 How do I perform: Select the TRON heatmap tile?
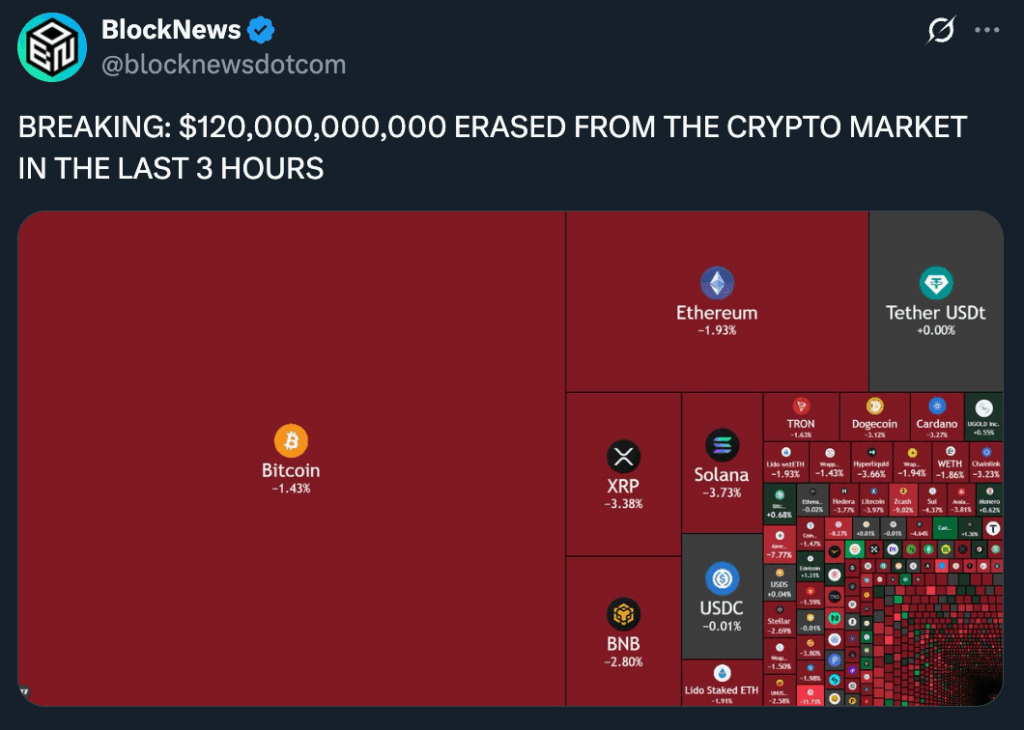[801, 416]
